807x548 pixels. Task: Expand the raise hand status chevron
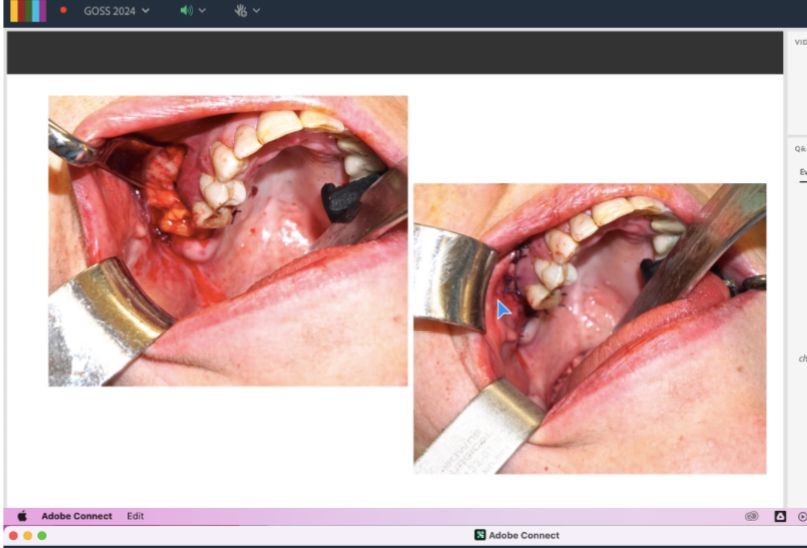256,10
